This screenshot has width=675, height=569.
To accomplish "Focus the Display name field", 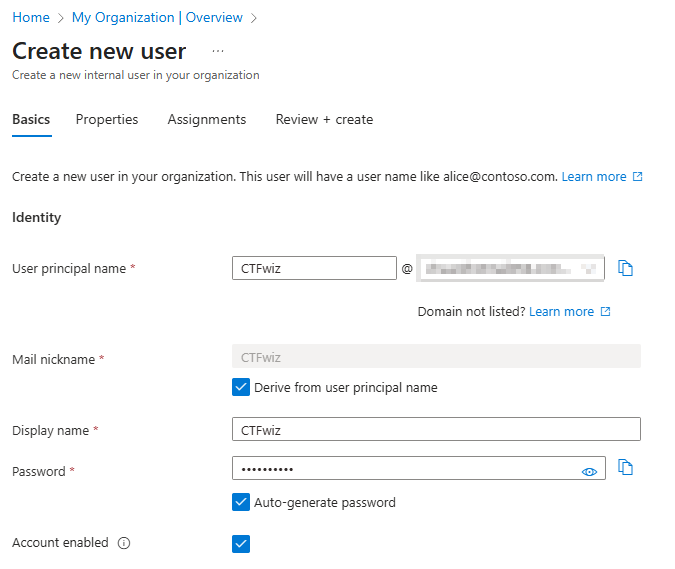I will 436,429.
